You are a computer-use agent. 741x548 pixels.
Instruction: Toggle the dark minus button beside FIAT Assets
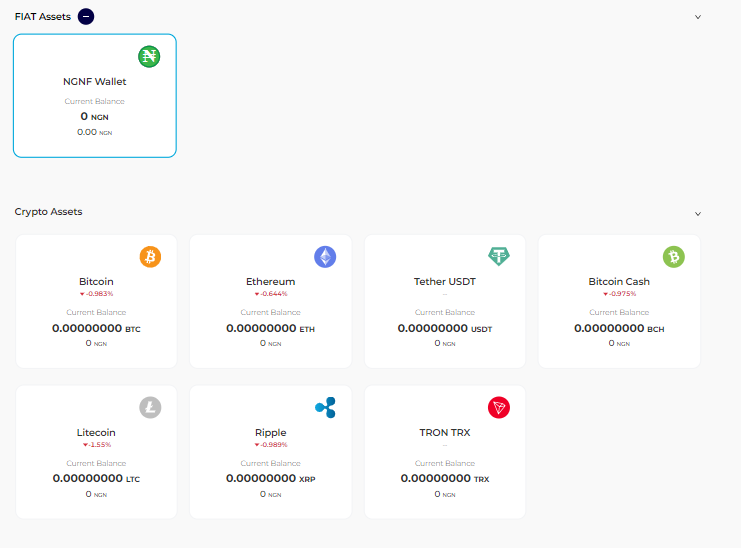coord(86,17)
